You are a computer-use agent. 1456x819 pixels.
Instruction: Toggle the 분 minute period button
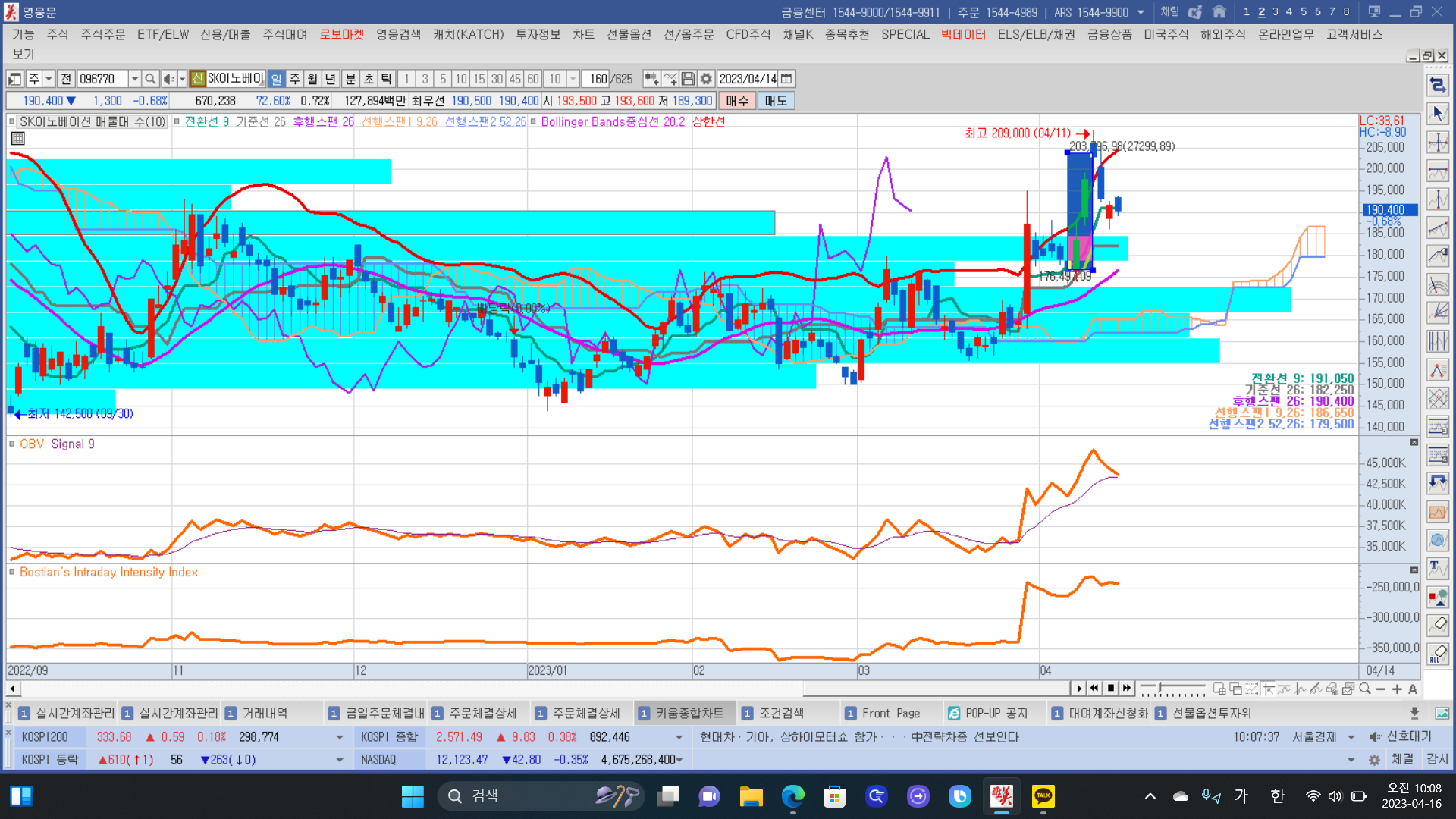coord(350,79)
